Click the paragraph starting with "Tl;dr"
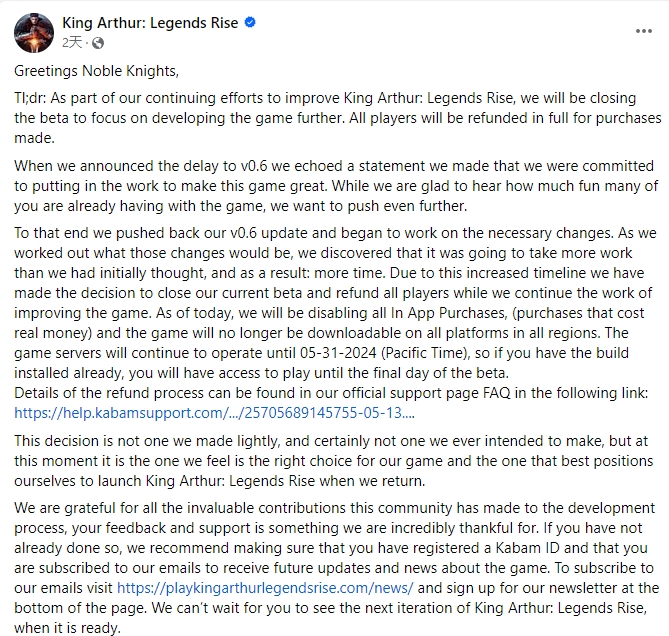669x636 pixels. coord(337,118)
